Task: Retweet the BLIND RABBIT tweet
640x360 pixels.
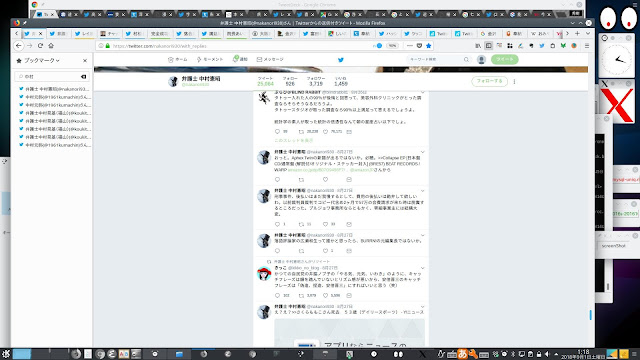Action: (301, 132)
